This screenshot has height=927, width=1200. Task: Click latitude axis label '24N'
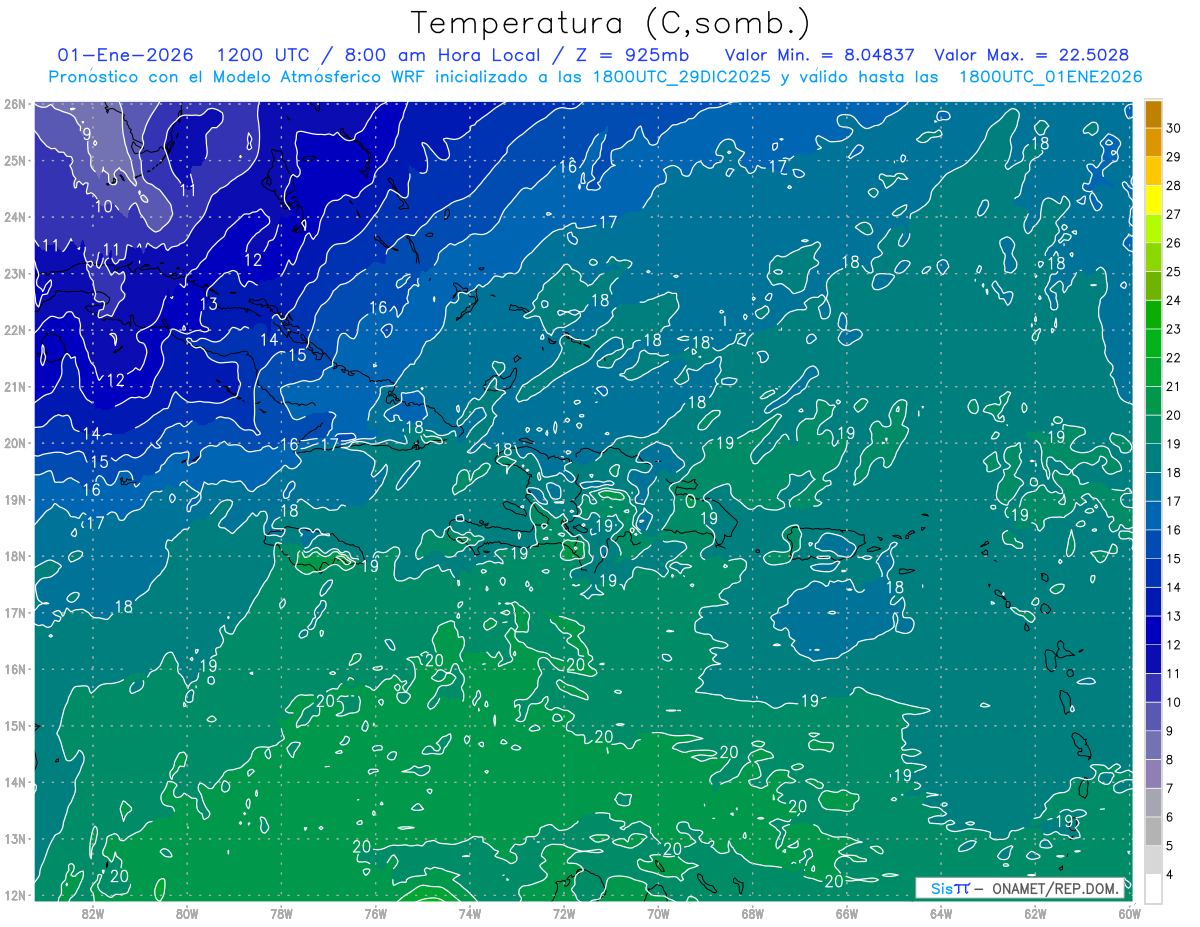click(x=14, y=216)
